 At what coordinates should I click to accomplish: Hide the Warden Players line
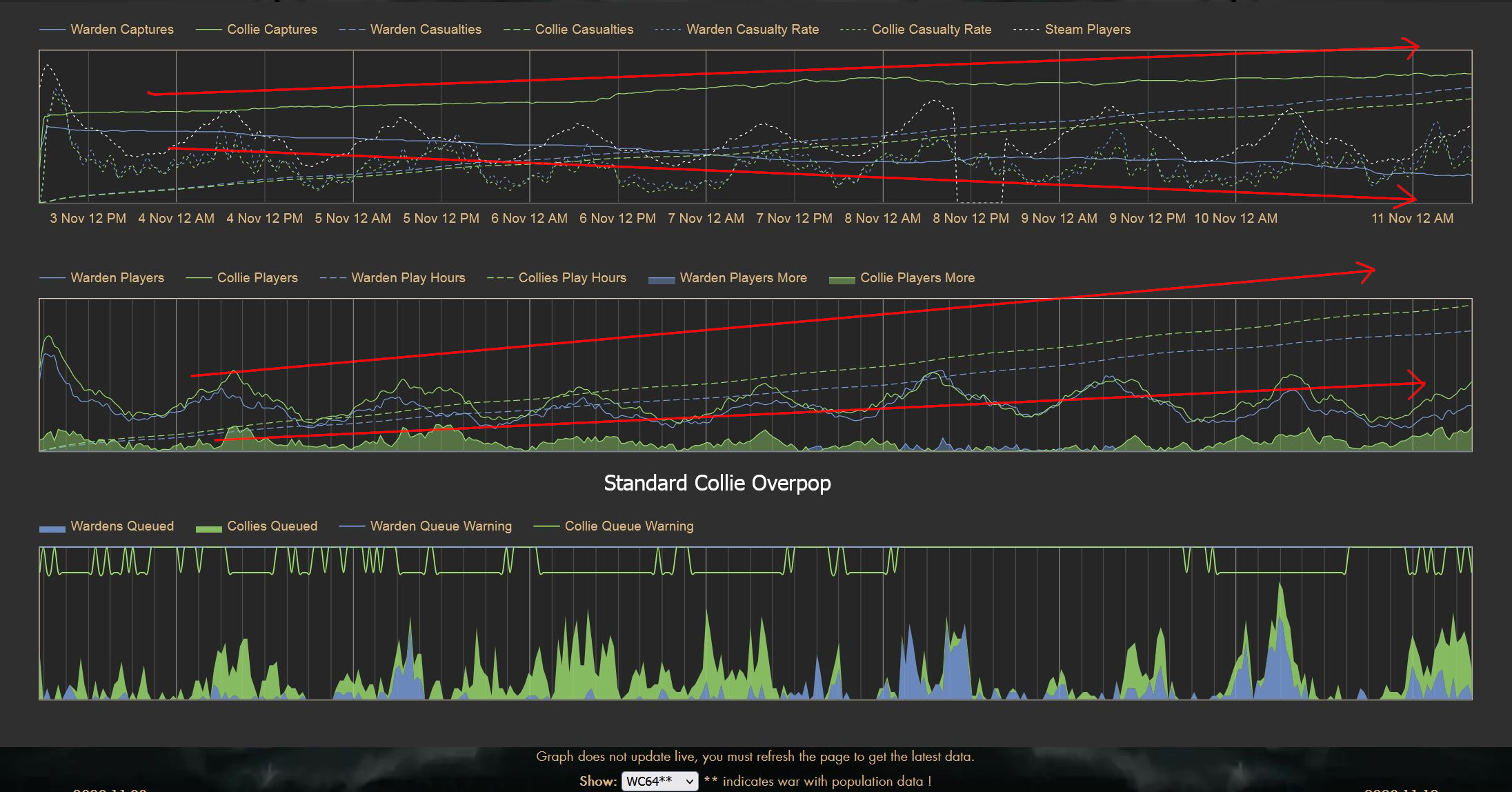(x=117, y=278)
